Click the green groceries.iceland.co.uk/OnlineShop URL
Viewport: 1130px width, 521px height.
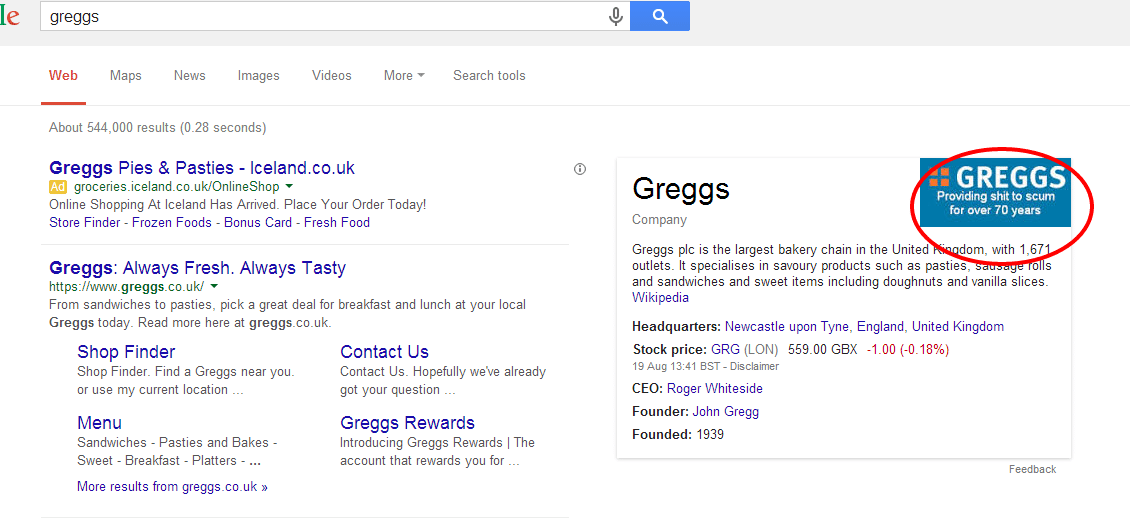[x=176, y=187]
